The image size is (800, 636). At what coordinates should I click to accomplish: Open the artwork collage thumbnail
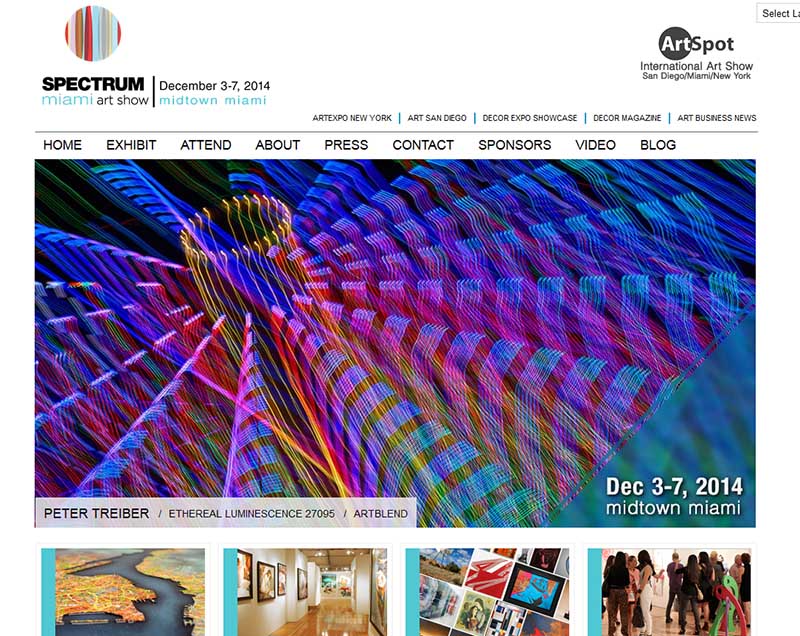click(x=487, y=592)
